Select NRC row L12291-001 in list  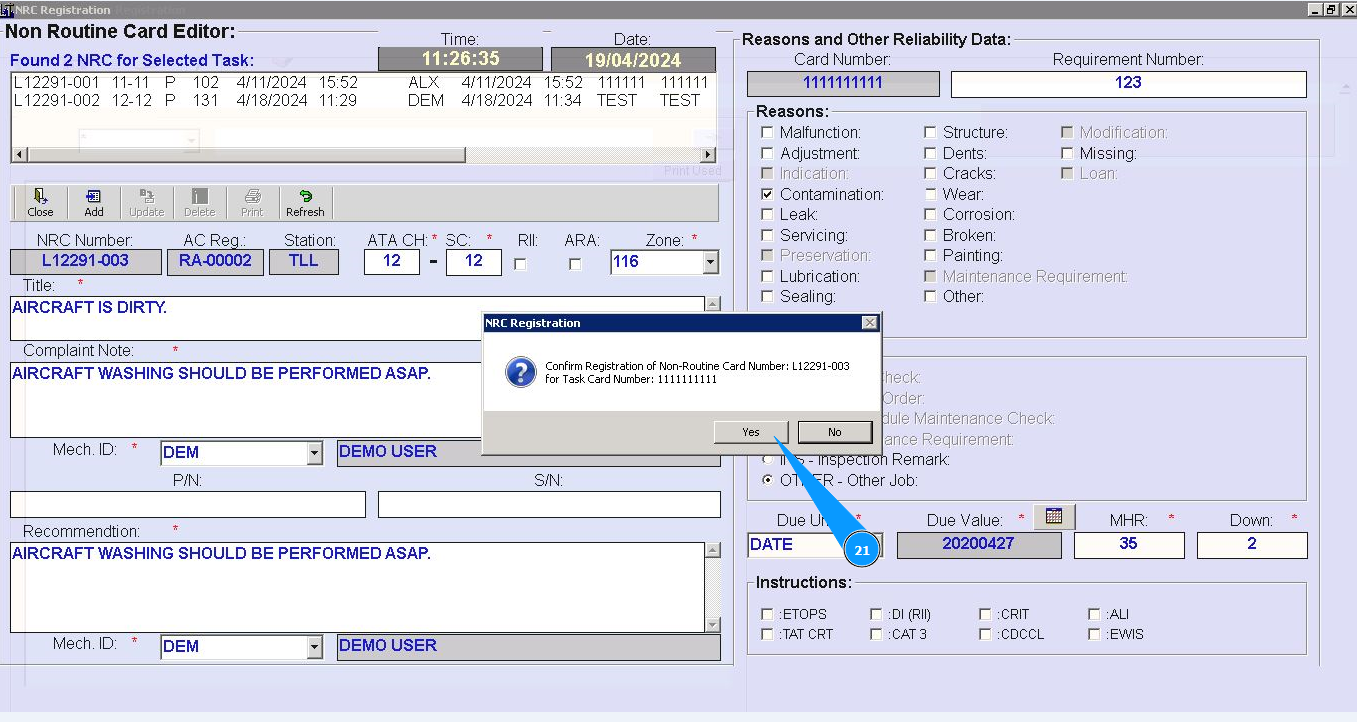(x=361, y=82)
